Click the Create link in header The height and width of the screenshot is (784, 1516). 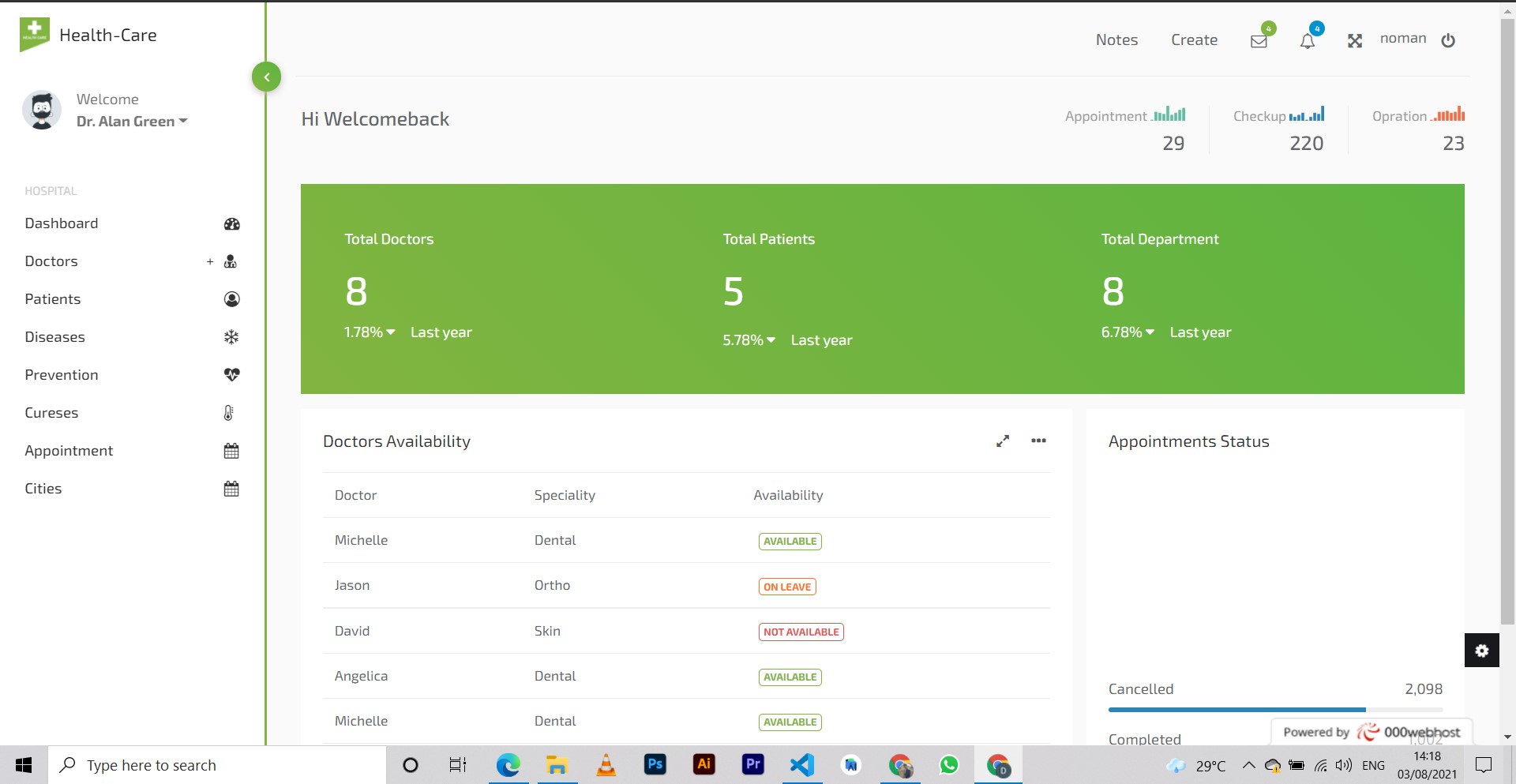(x=1194, y=40)
